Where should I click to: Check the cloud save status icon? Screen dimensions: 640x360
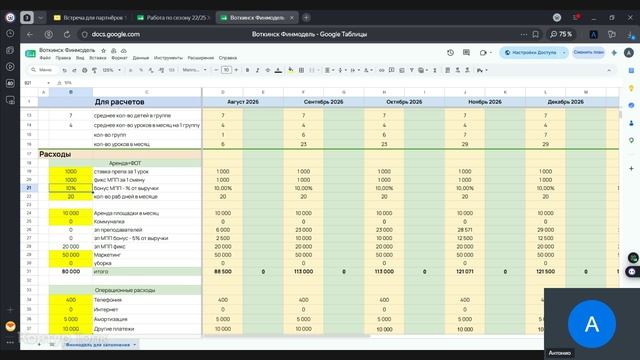point(124,51)
